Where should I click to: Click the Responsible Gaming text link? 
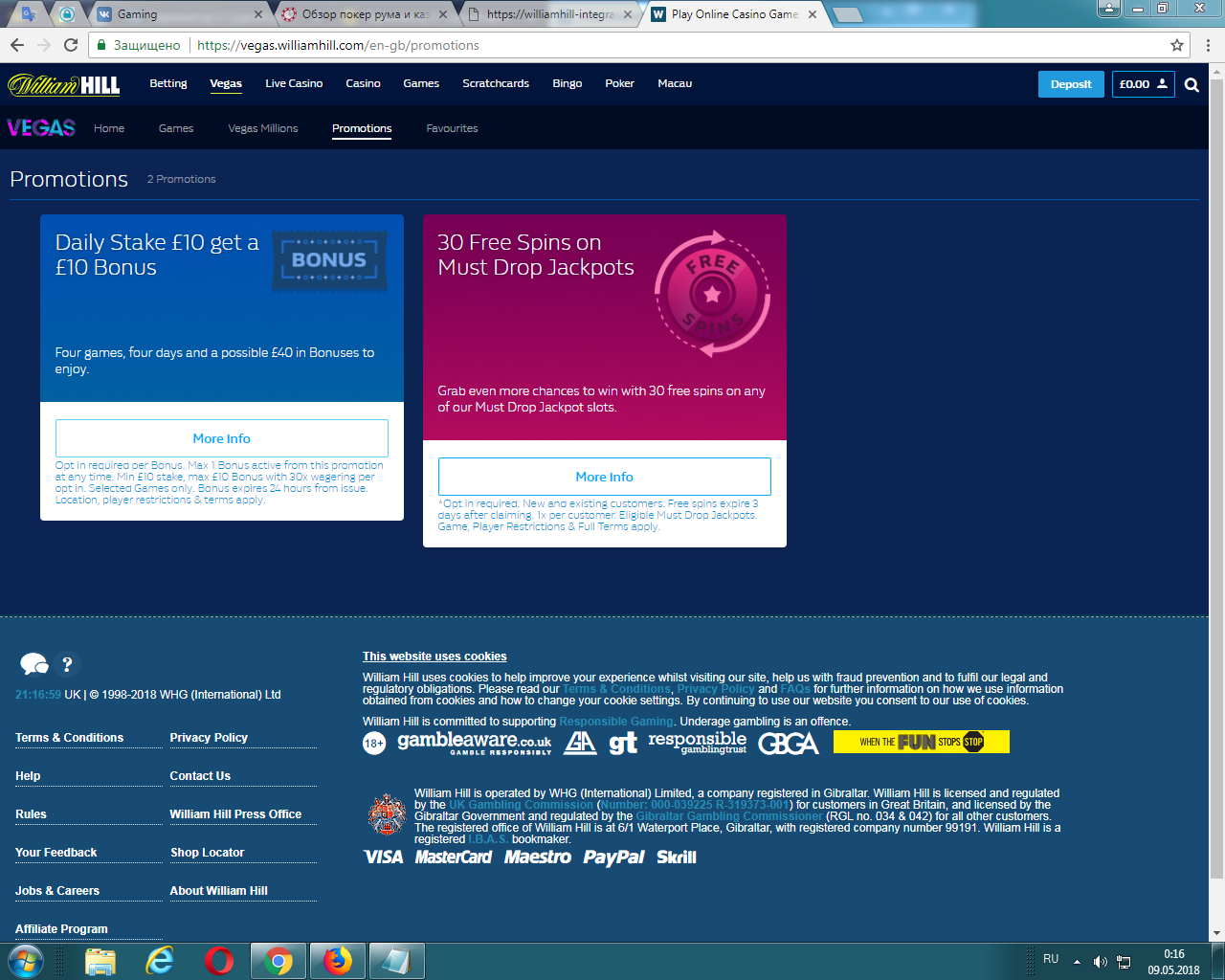[x=616, y=722]
